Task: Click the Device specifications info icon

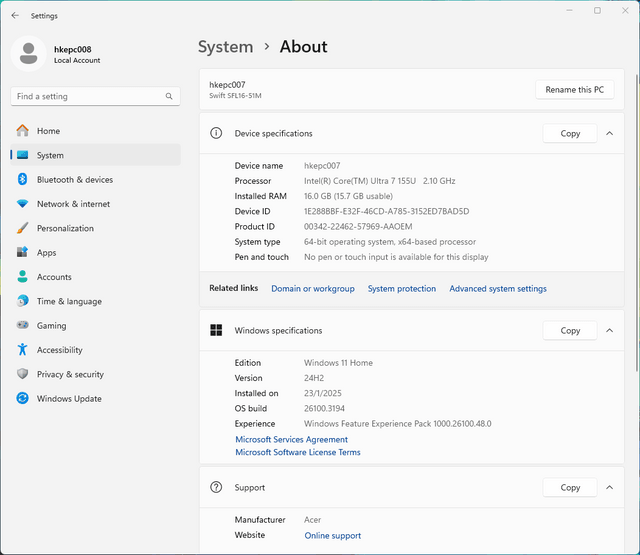Action: 216,133
